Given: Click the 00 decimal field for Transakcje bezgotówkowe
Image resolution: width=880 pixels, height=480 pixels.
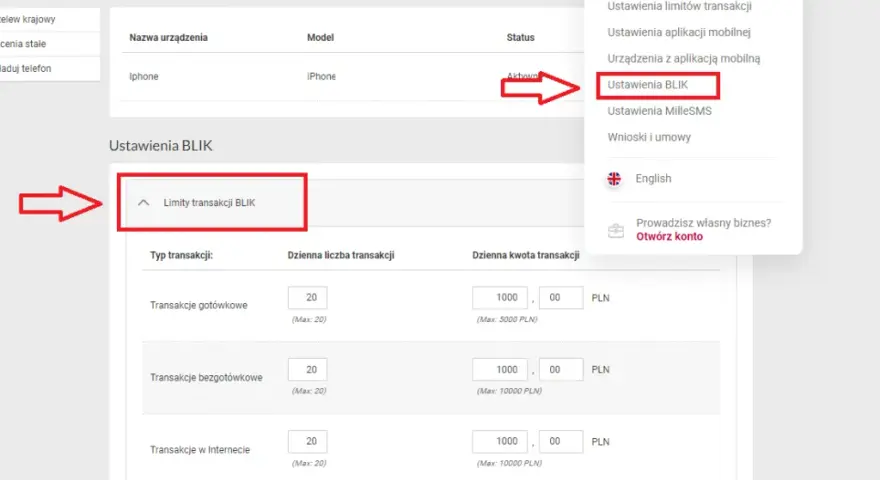Looking at the screenshot, I should click(x=561, y=369).
